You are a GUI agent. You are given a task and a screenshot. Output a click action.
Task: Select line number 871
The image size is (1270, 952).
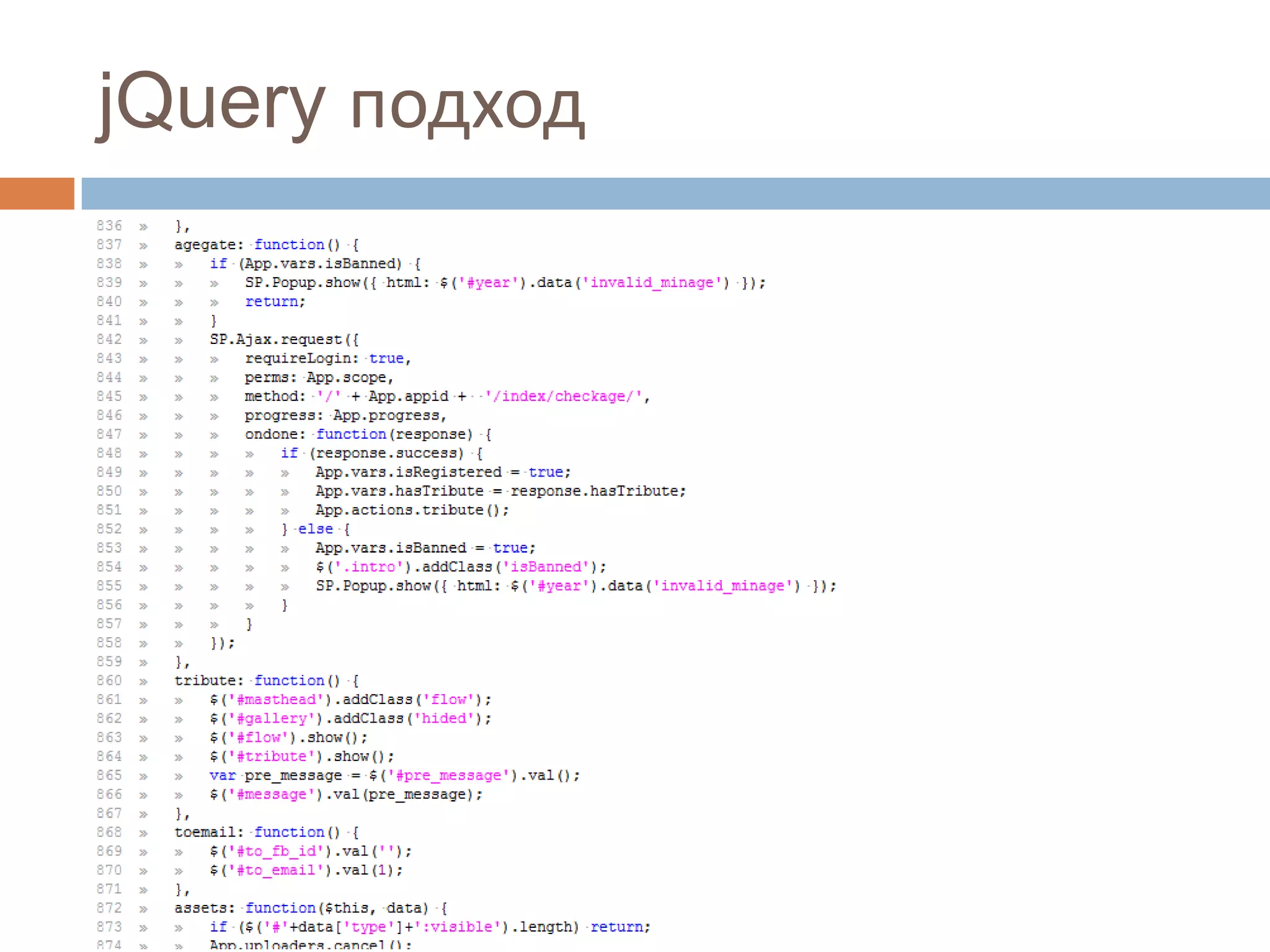coord(109,889)
